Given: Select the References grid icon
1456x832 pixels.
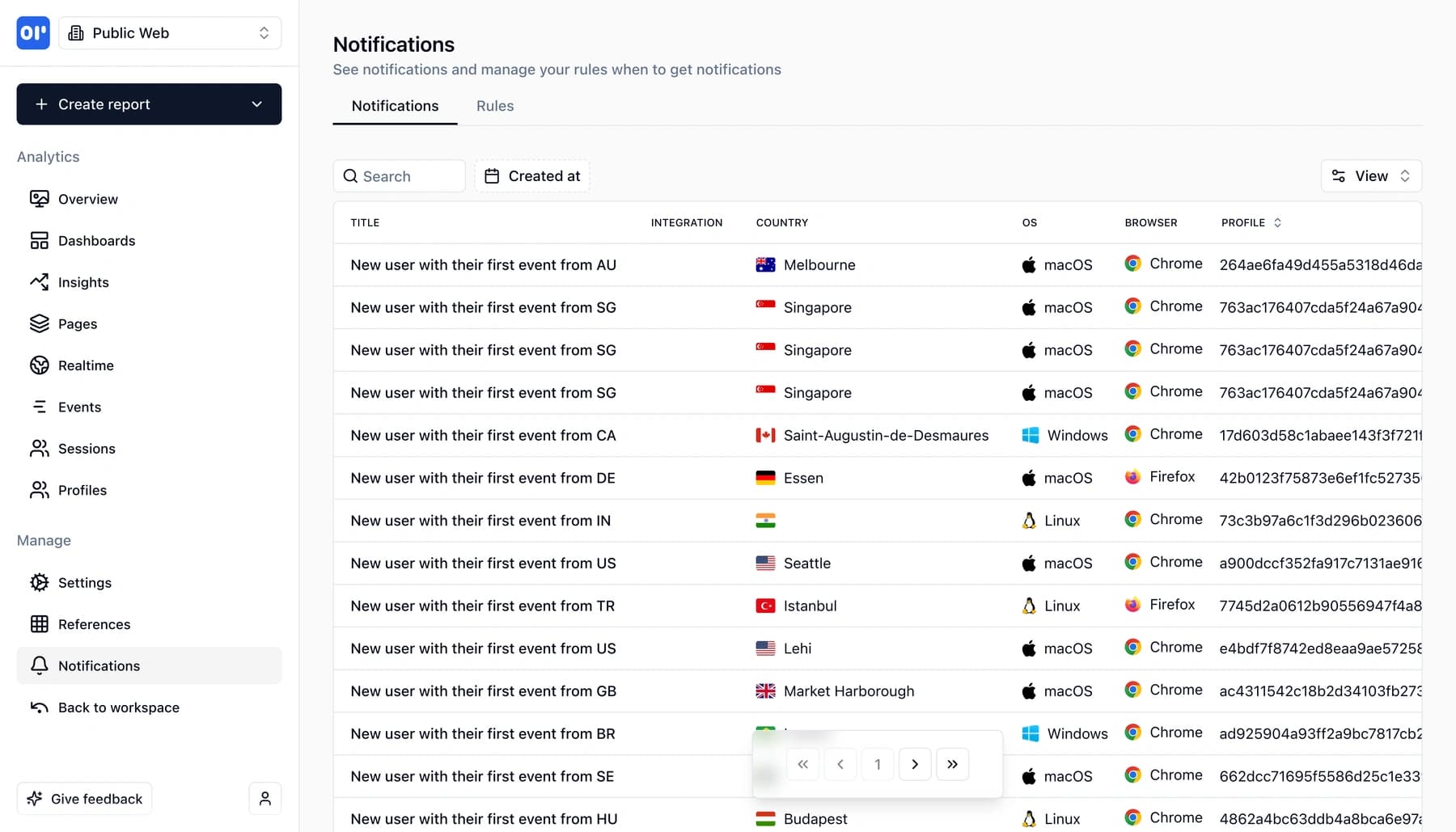Looking at the screenshot, I should coord(40,624).
